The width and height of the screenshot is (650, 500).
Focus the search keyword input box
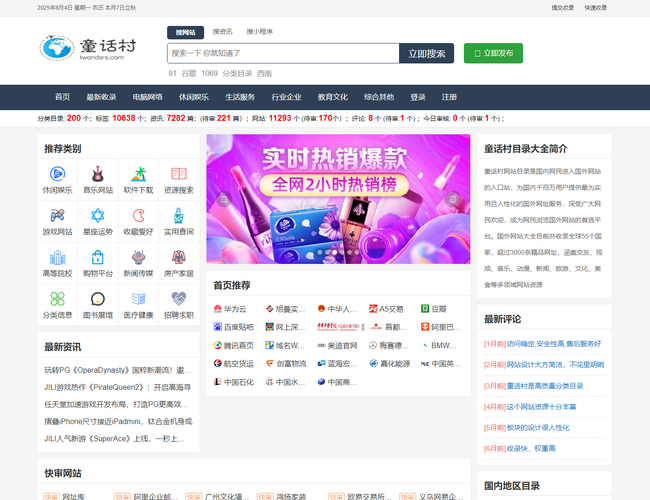click(x=281, y=53)
